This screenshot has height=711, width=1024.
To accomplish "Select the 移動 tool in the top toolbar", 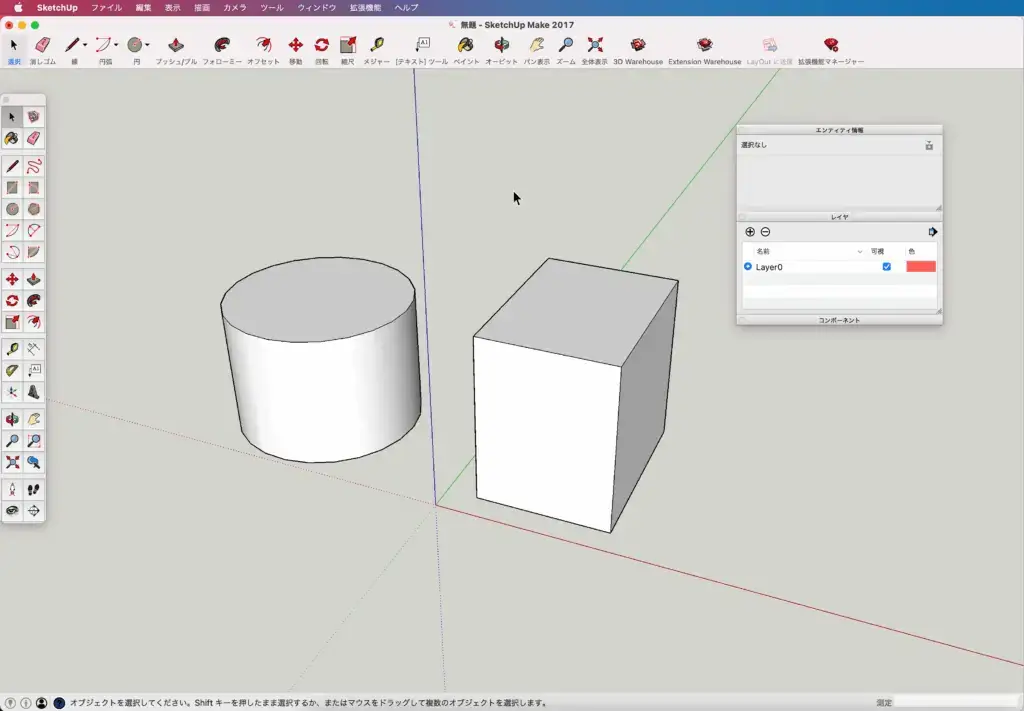I will click(x=295, y=51).
